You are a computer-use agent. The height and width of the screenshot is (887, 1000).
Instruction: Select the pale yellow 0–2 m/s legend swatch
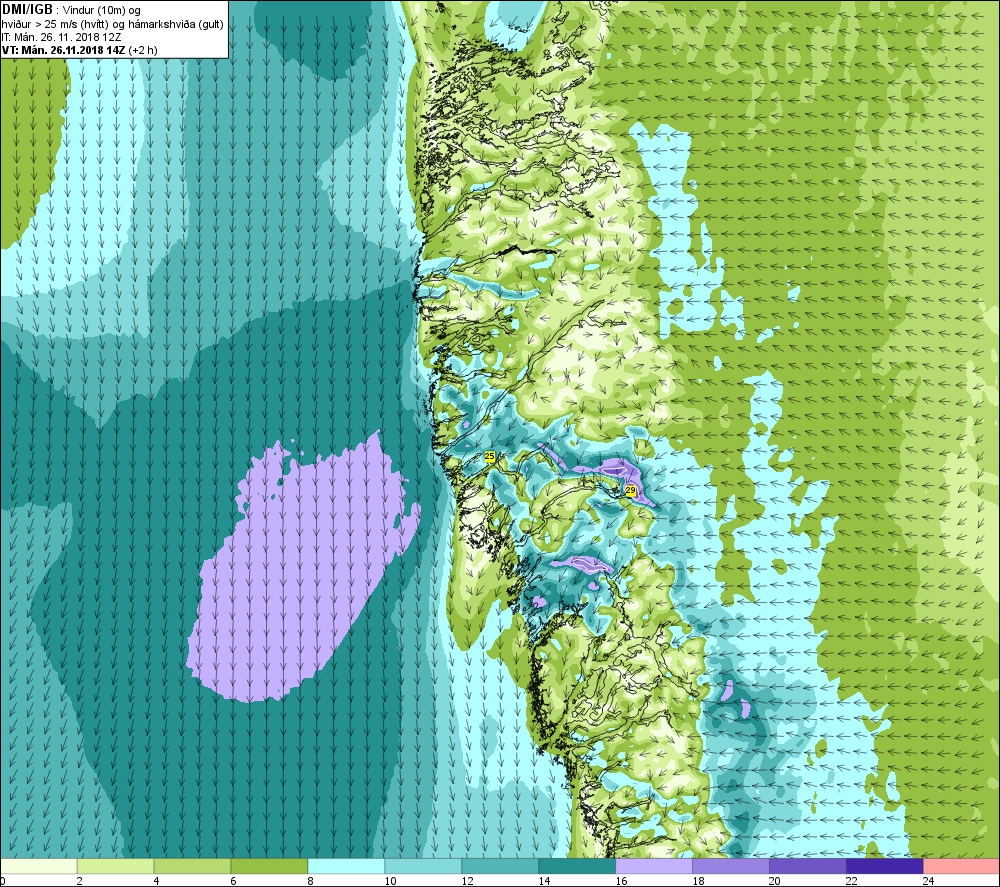(x=38, y=866)
